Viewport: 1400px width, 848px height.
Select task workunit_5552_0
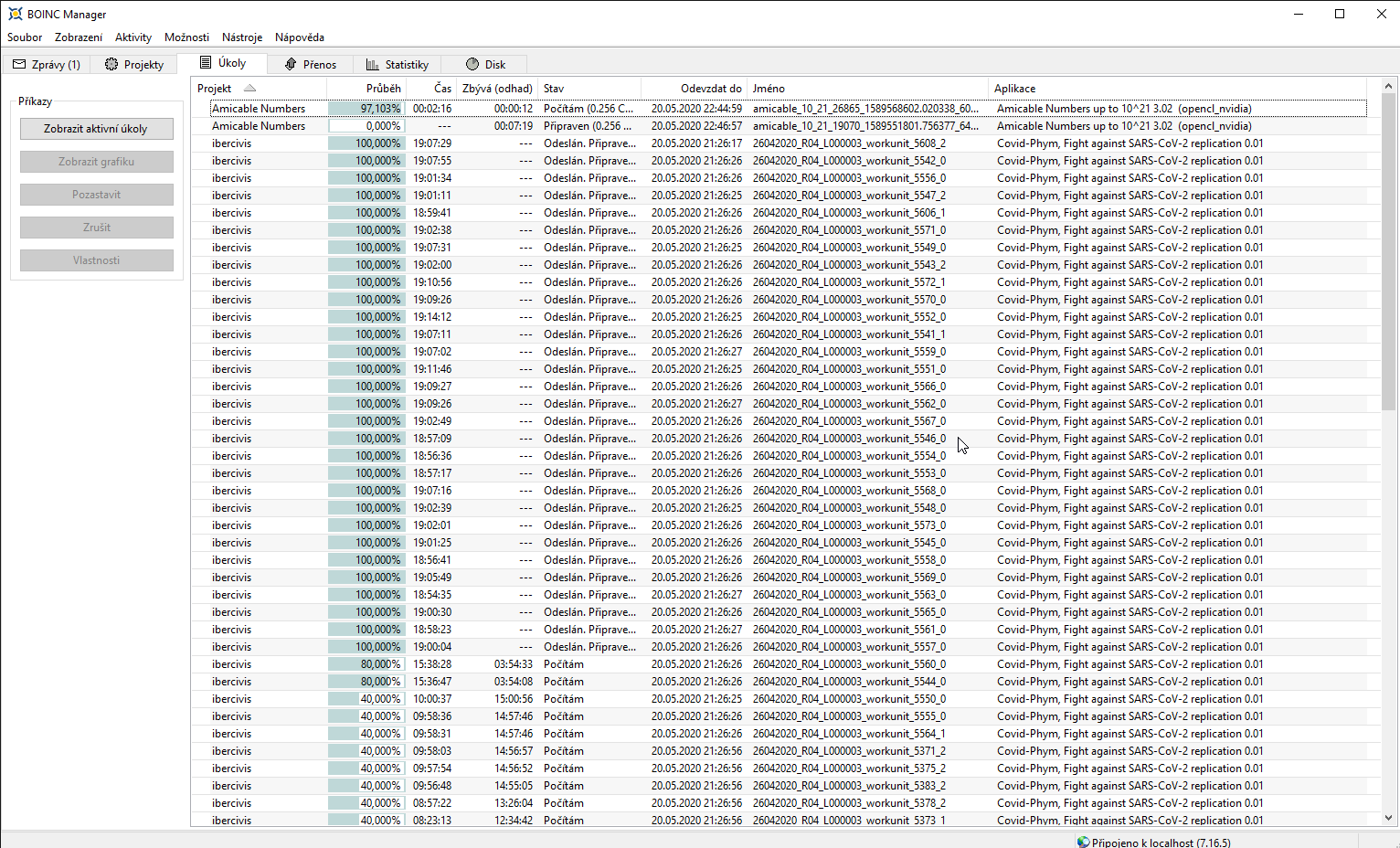click(849, 317)
